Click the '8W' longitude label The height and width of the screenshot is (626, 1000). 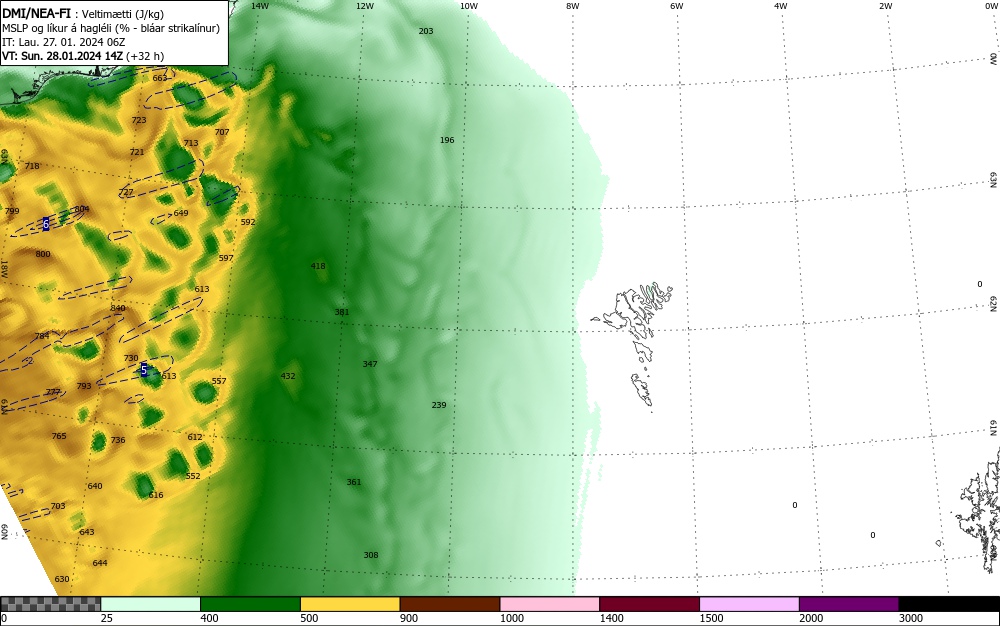pyautogui.click(x=572, y=6)
